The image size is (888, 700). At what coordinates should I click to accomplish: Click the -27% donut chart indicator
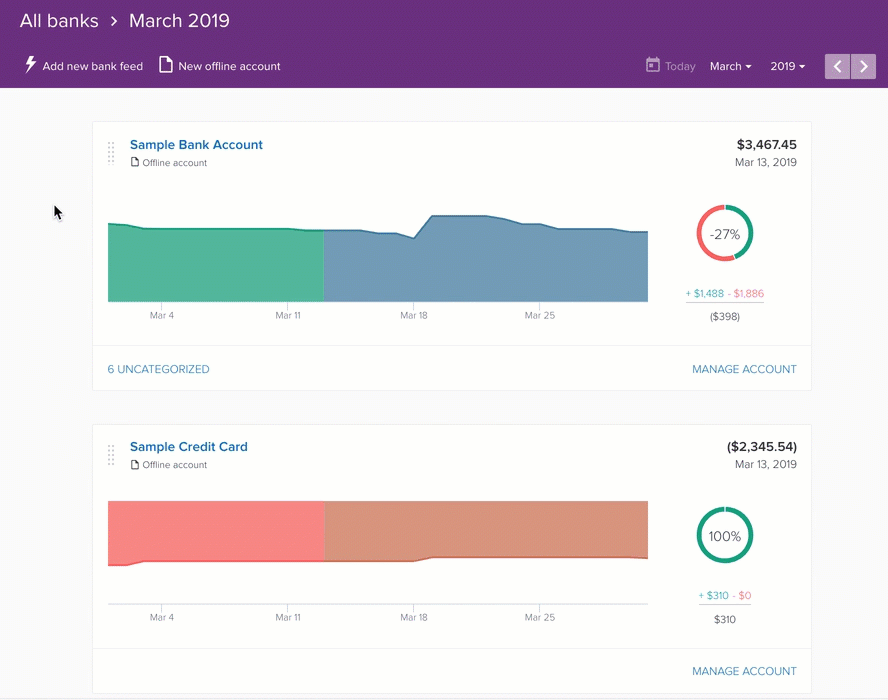(x=724, y=234)
